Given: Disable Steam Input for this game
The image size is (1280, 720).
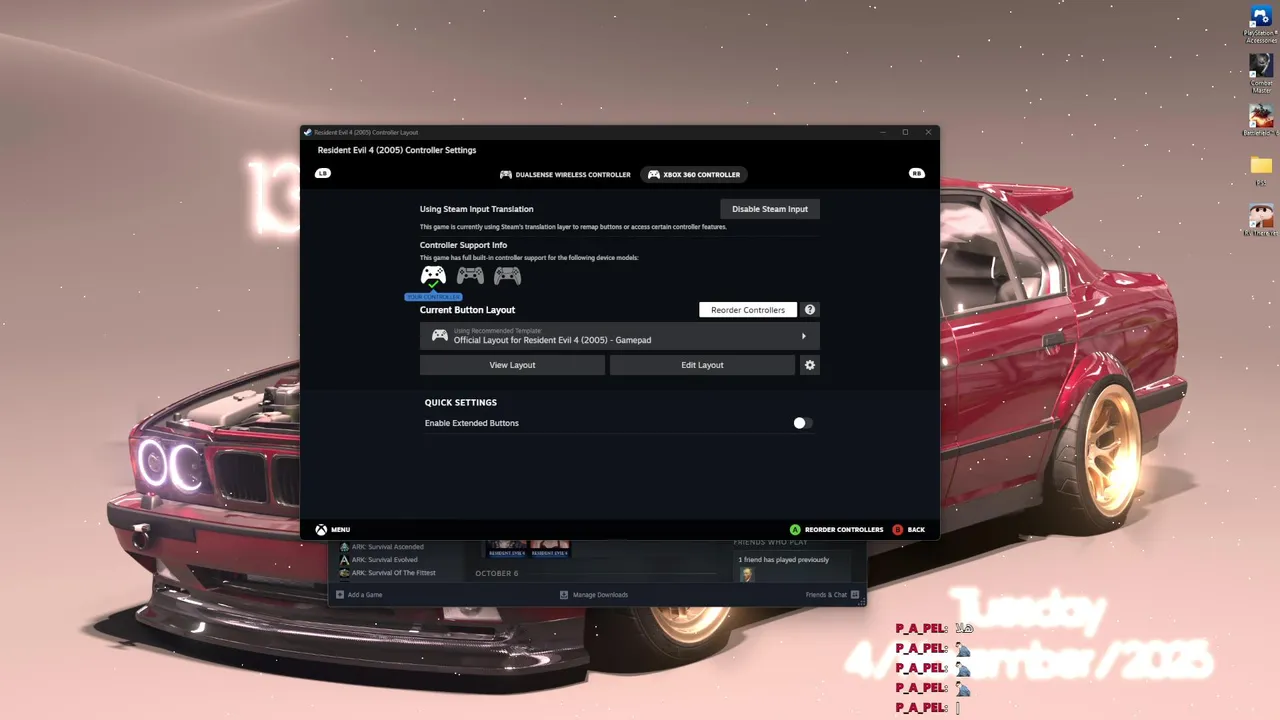Looking at the screenshot, I should 770,209.
